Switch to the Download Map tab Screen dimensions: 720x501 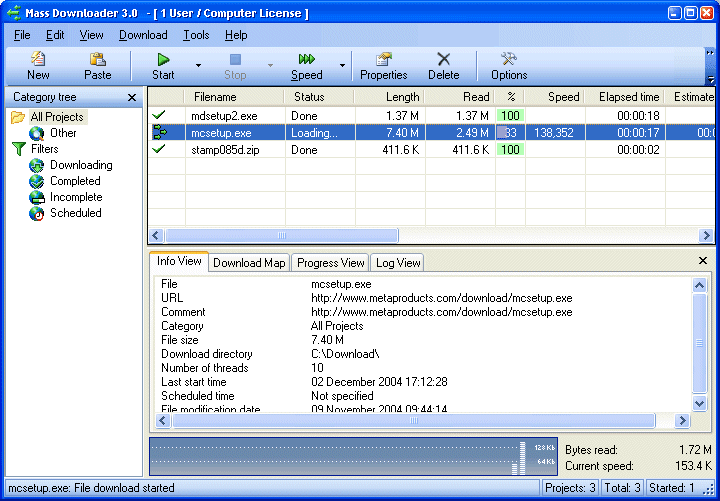(249, 263)
